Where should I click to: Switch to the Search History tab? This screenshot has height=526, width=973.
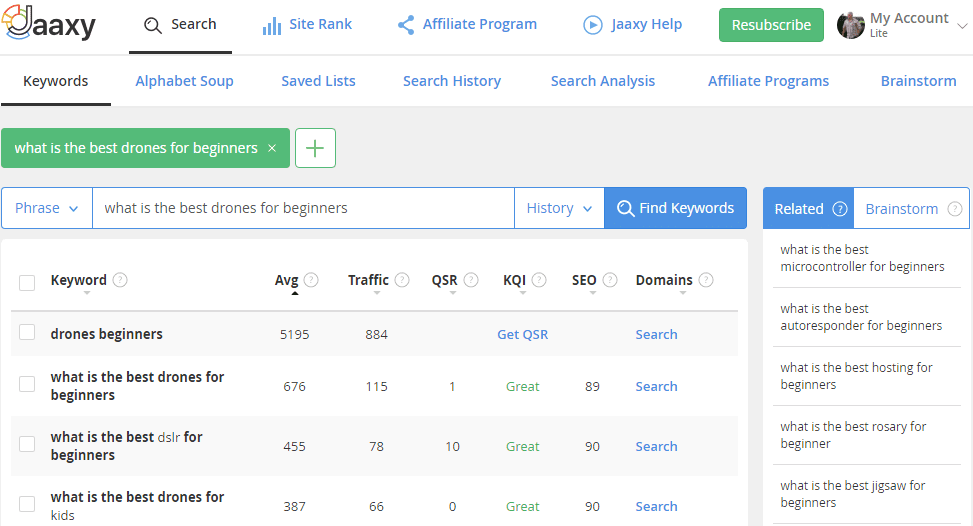click(452, 81)
